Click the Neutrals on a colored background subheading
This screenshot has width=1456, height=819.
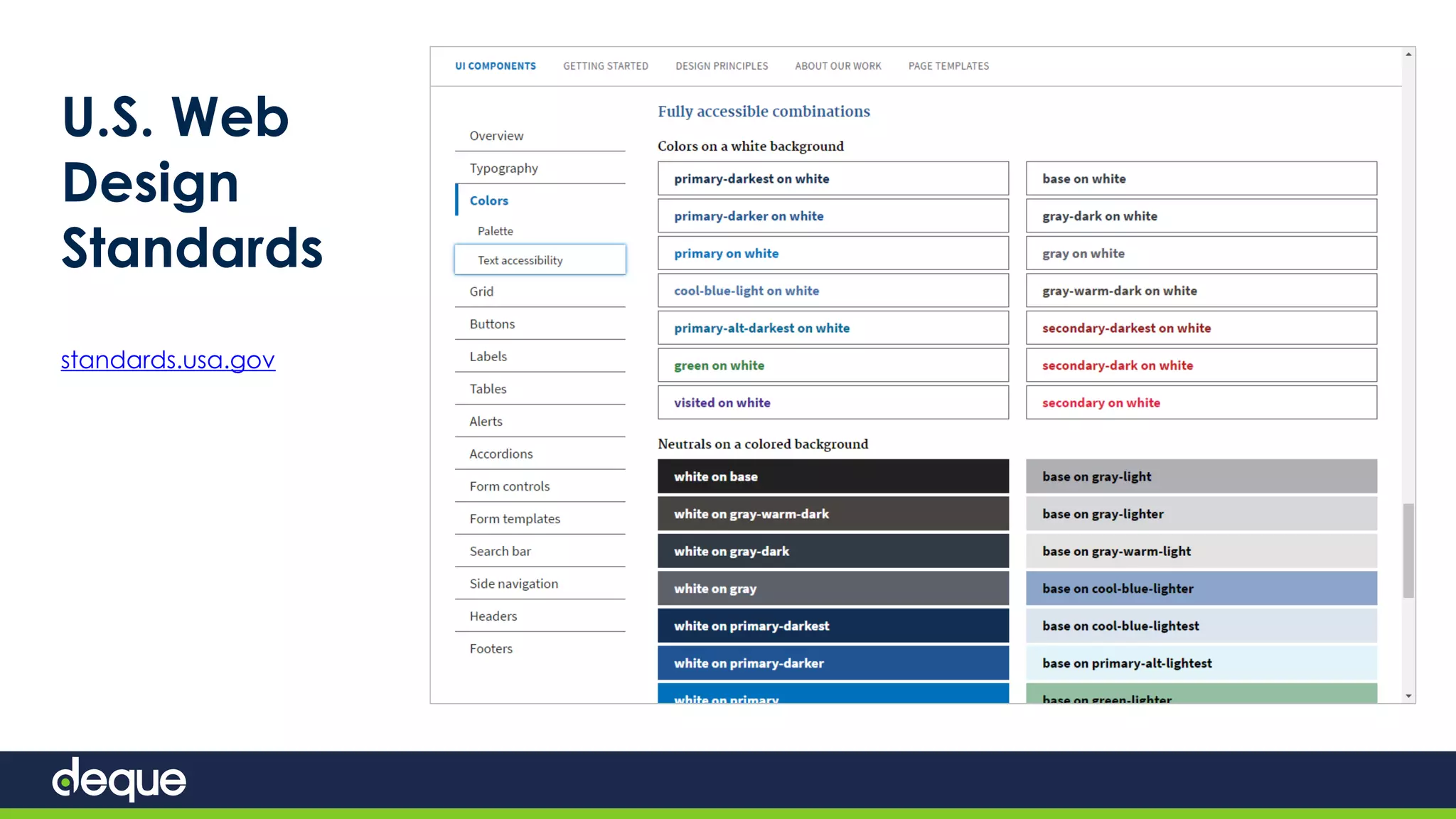click(763, 444)
